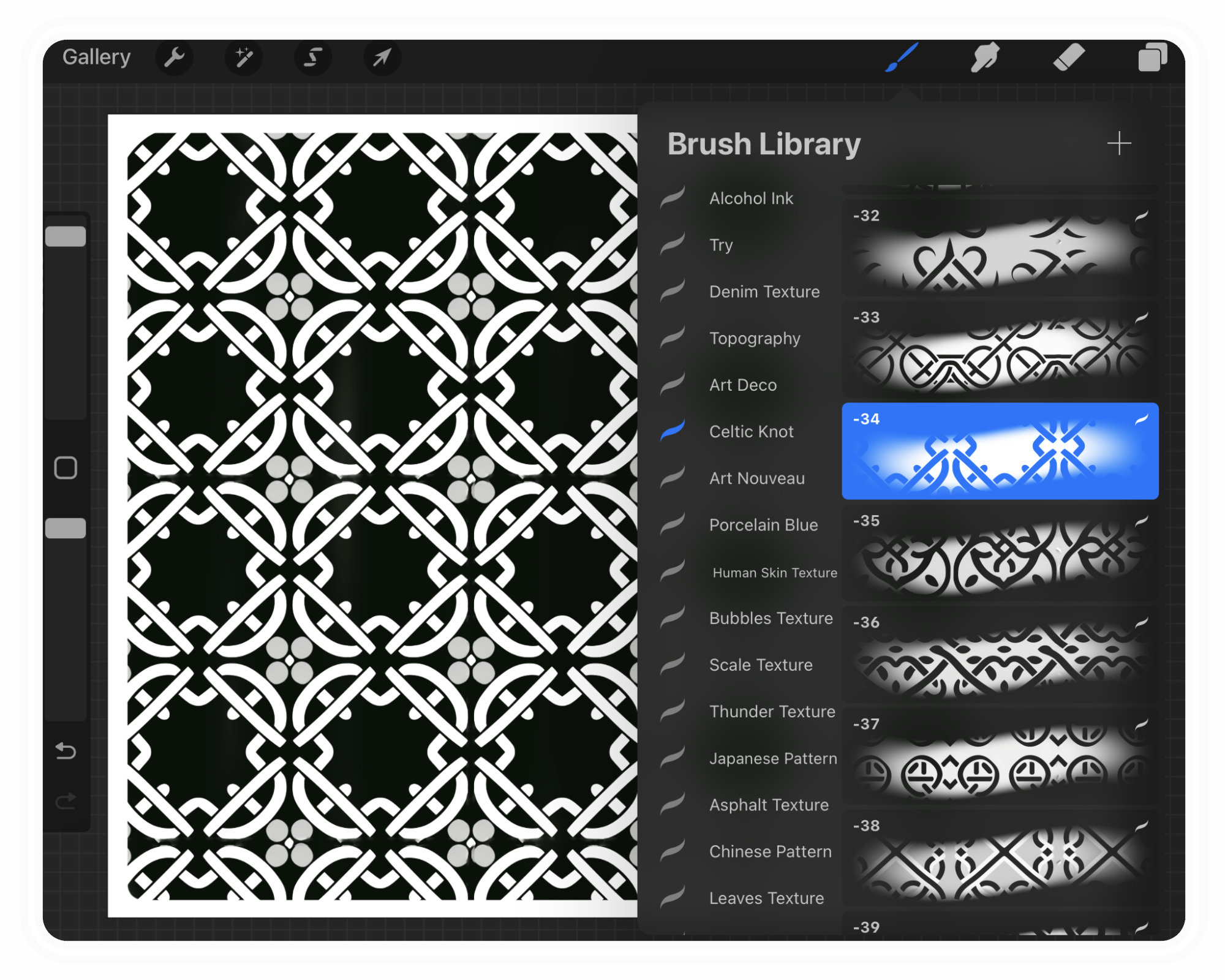The image size is (1225, 980).
Task: Return to the Gallery
Action: click(x=97, y=57)
